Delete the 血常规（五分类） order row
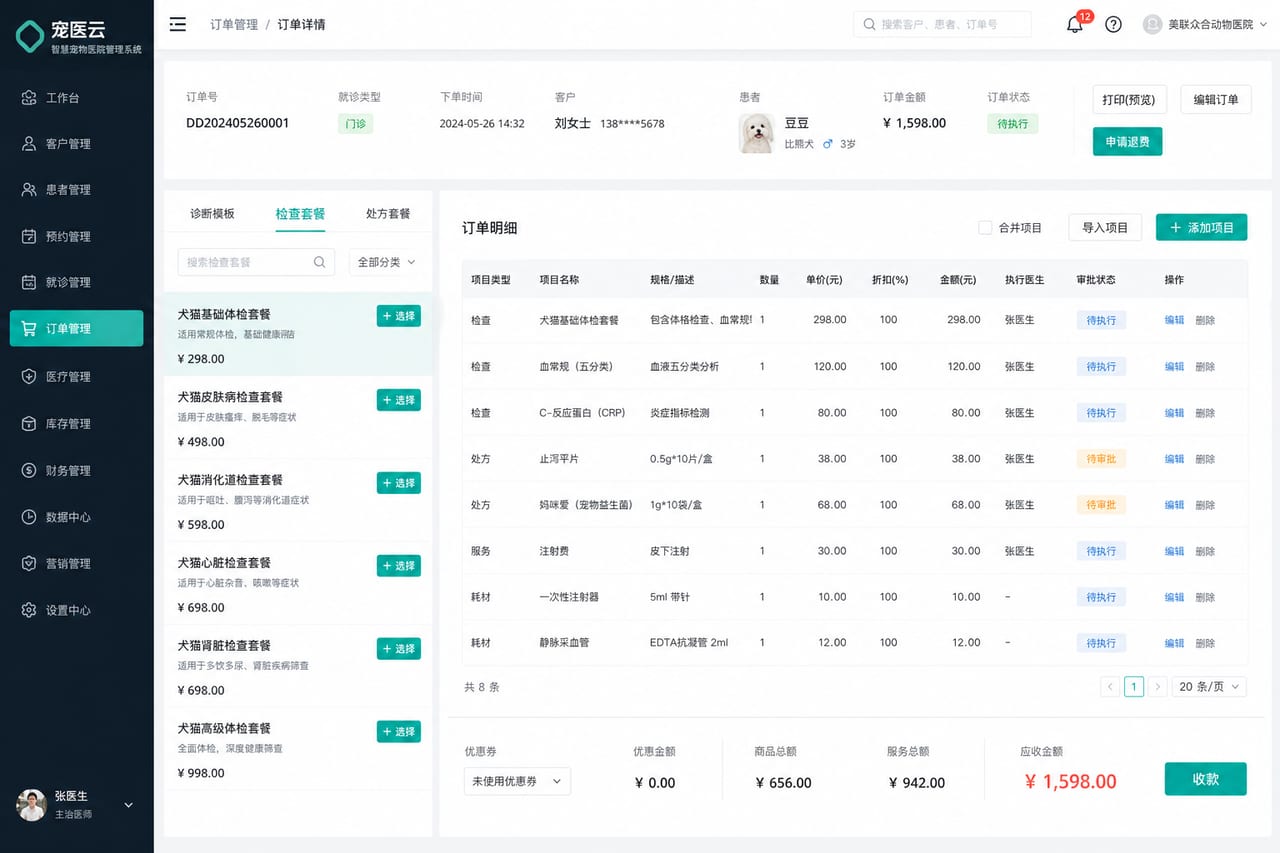Screen dimensions: 1280x853 (1205, 367)
